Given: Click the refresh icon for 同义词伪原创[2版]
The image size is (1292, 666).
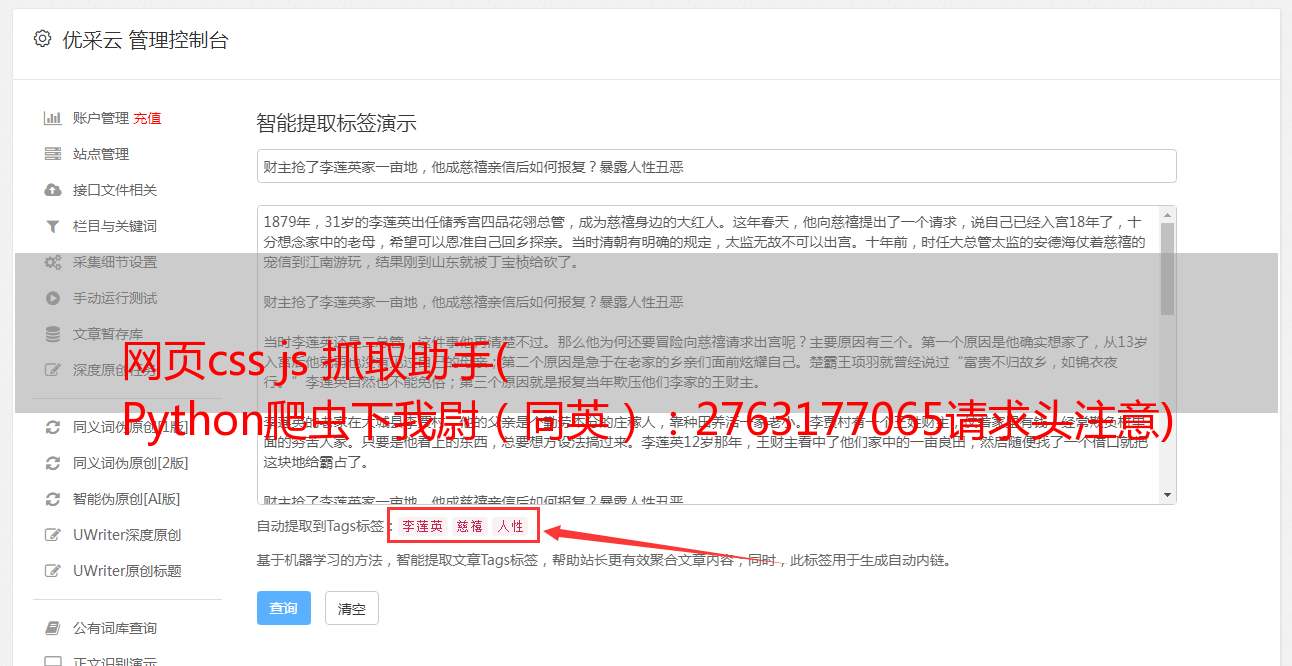Looking at the screenshot, I should (x=53, y=463).
